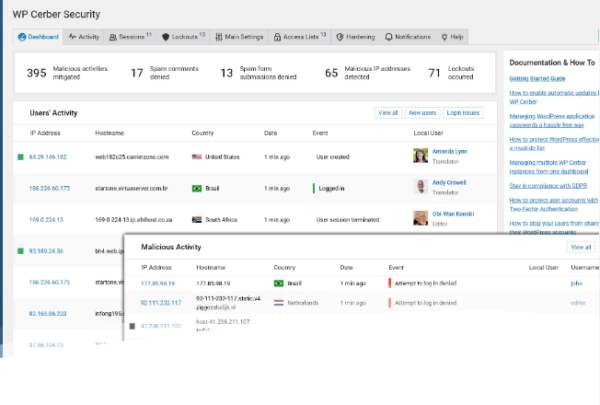Click the Activity pulse icon
Screen dimensions: 600x405
point(72,37)
